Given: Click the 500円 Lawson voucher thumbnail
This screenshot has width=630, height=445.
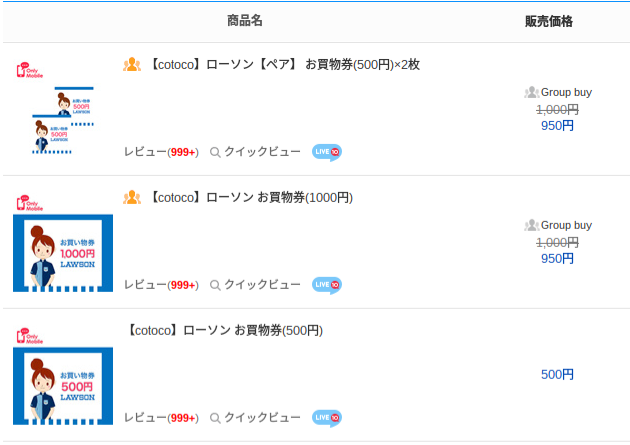Looking at the screenshot, I should [x=63, y=386].
